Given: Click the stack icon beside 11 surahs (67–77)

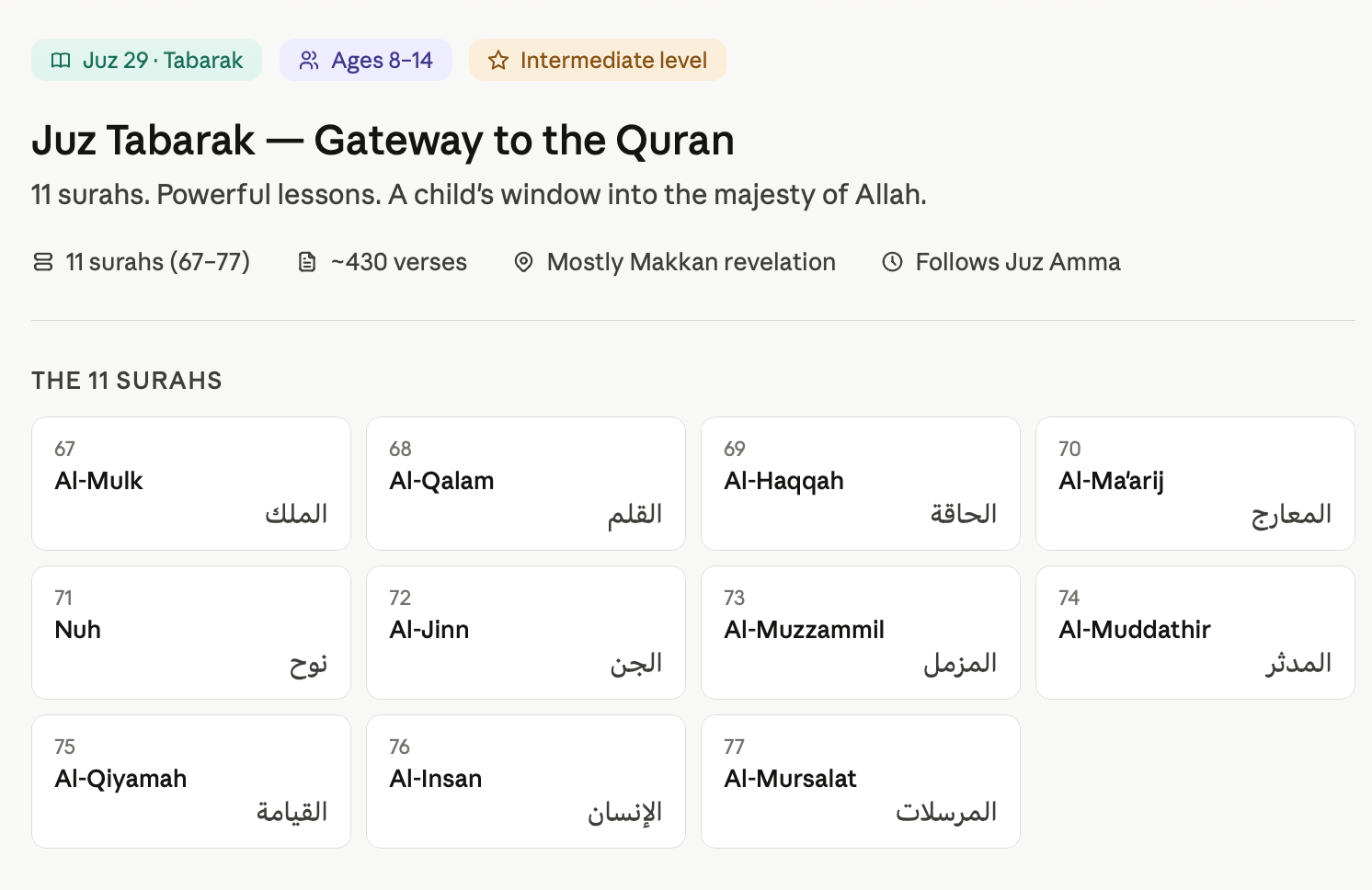Looking at the screenshot, I should click(x=43, y=262).
